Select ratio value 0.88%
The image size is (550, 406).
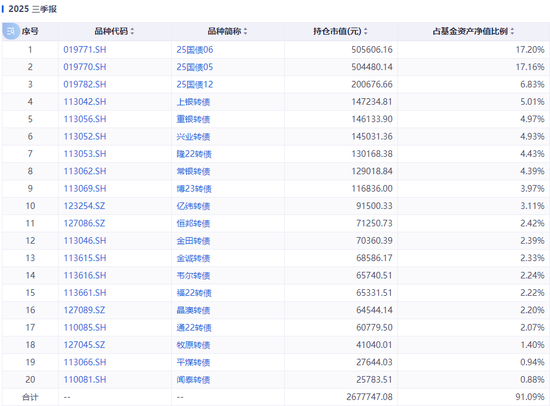532,380
